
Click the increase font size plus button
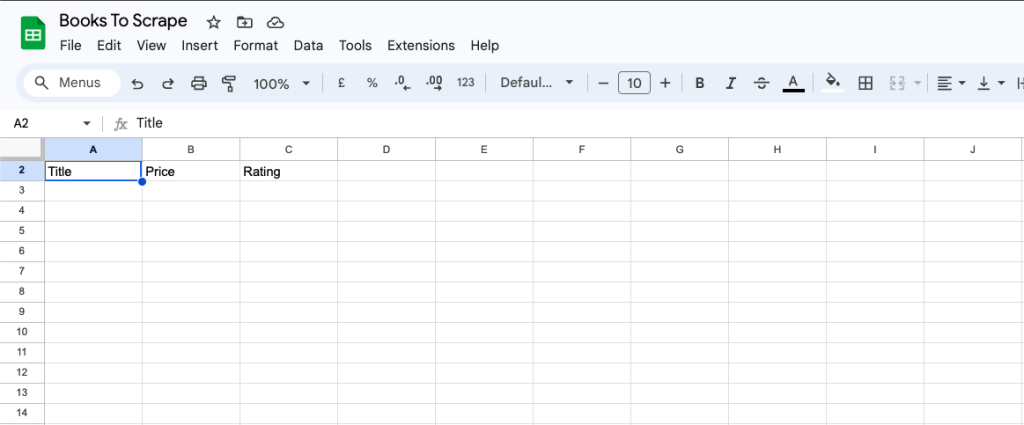(x=665, y=83)
